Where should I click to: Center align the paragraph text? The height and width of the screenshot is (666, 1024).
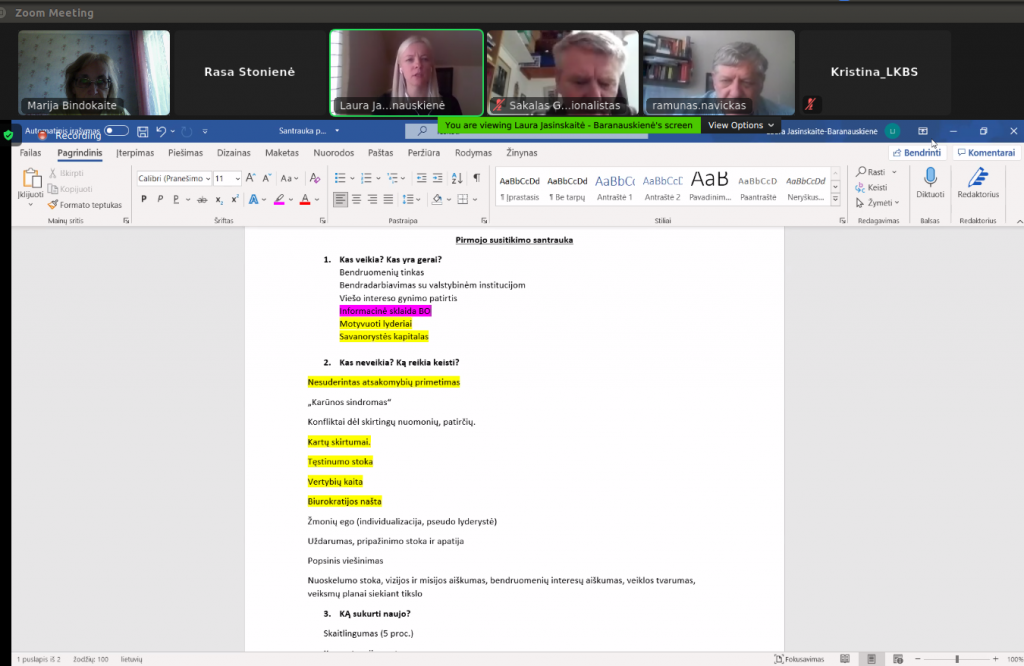tap(358, 199)
